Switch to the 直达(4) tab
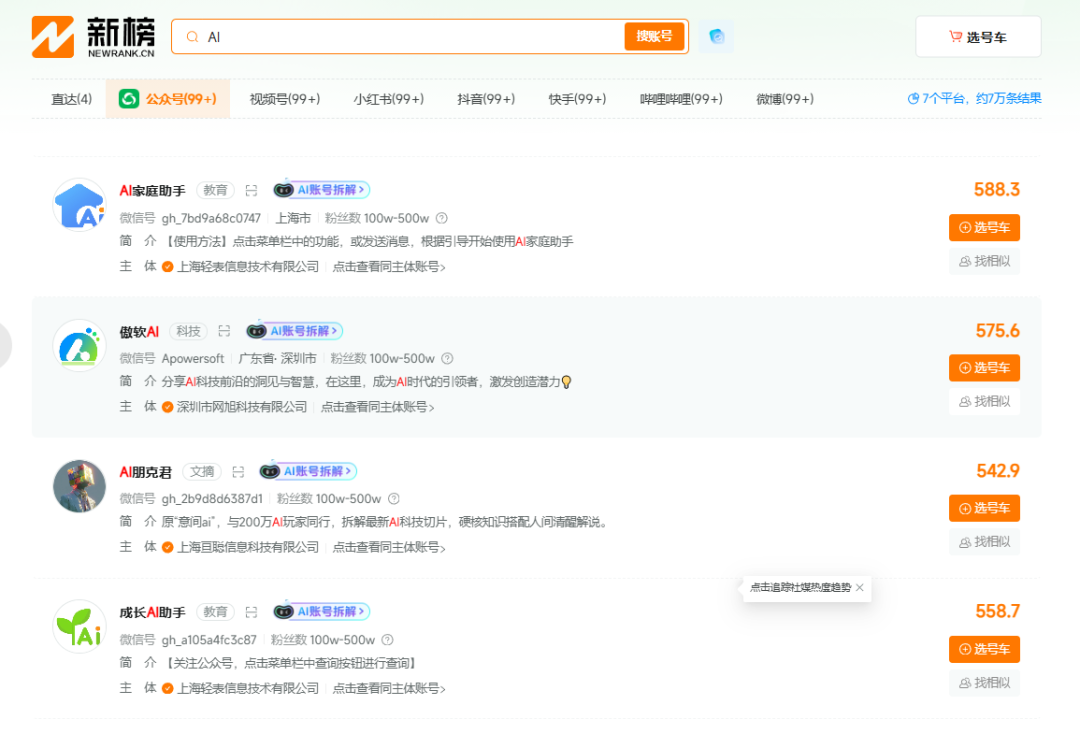Screen dimensions: 1080x734 (72, 99)
